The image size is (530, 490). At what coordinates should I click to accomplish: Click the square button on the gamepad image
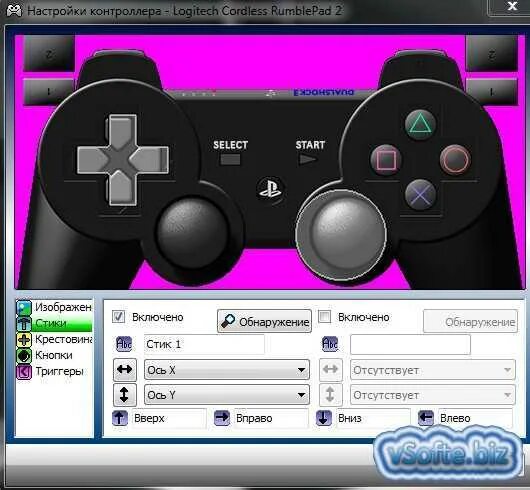[x=386, y=159]
